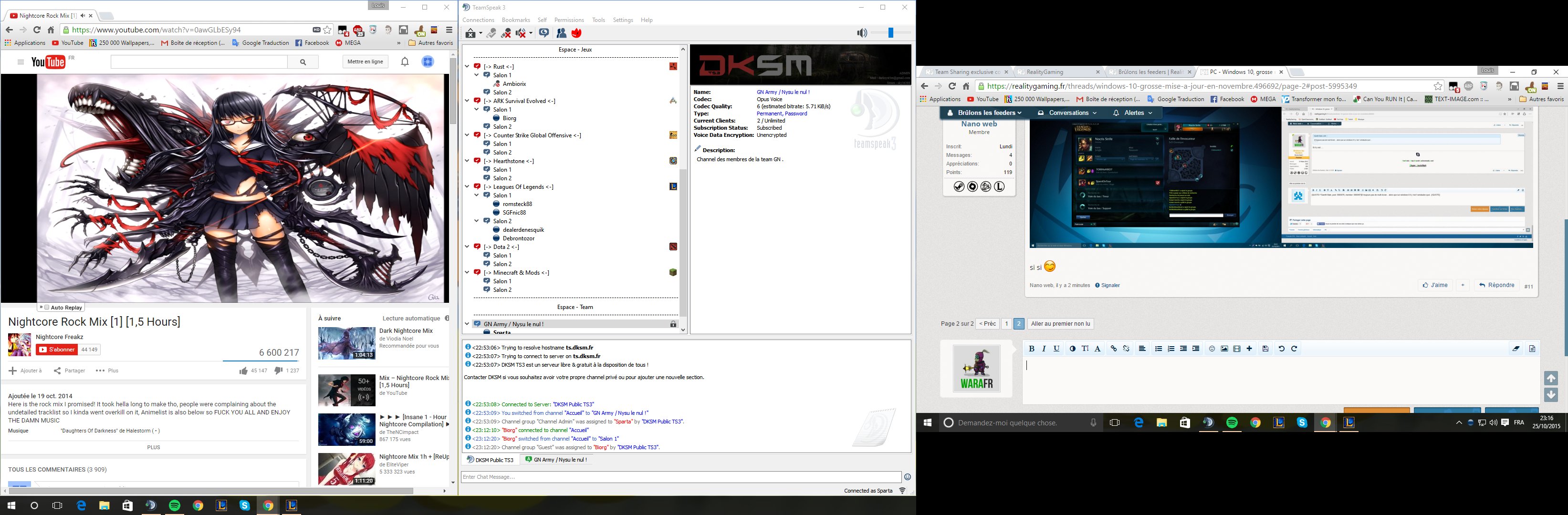Insert smiley icon in forum editor
The width and height of the screenshot is (1568, 515).
coord(1212,349)
